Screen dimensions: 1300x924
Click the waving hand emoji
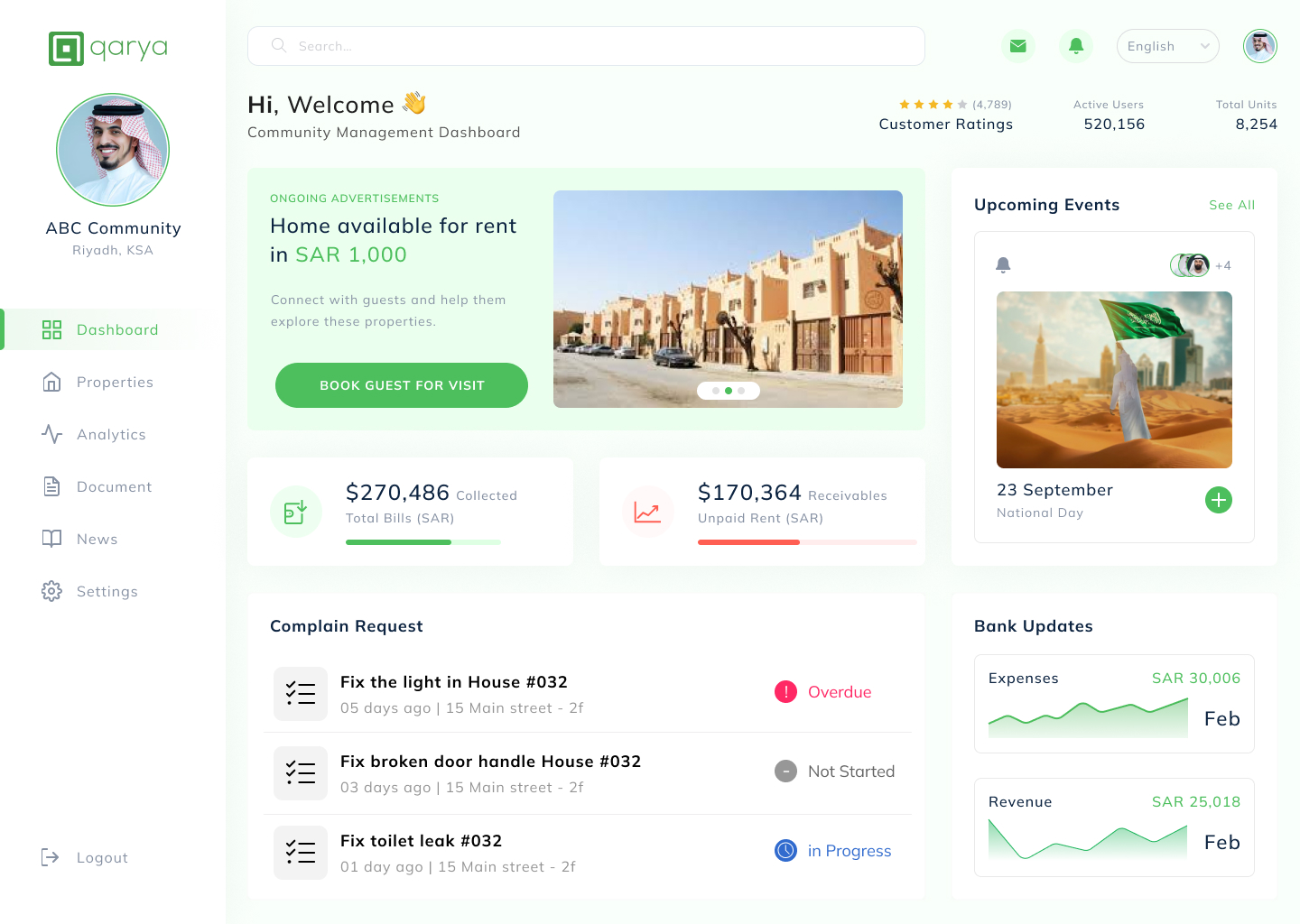pos(414,104)
